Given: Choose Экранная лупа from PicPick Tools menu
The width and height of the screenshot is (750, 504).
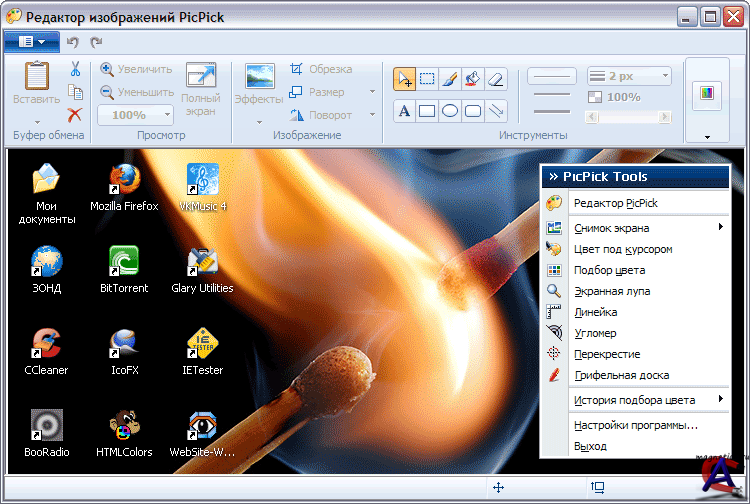Looking at the screenshot, I should [612, 291].
